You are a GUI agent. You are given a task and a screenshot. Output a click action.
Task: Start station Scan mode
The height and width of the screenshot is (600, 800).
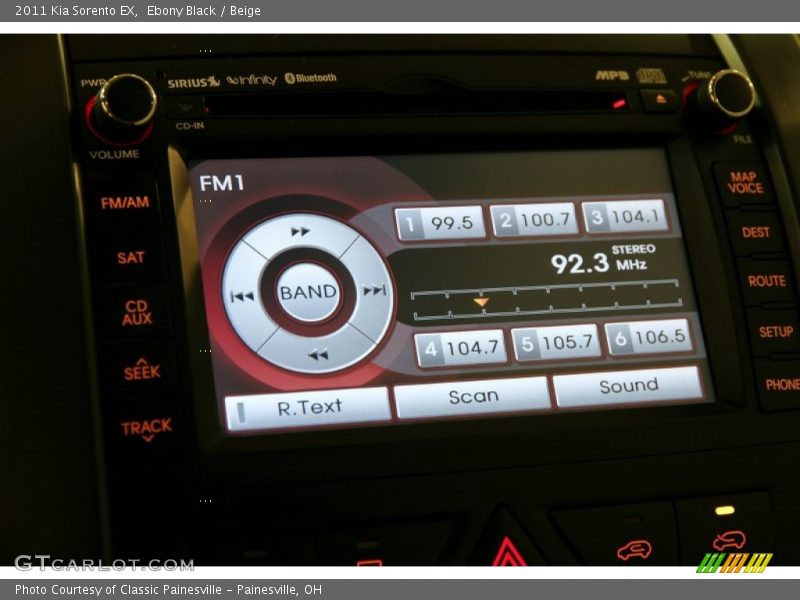click(474, 396)
